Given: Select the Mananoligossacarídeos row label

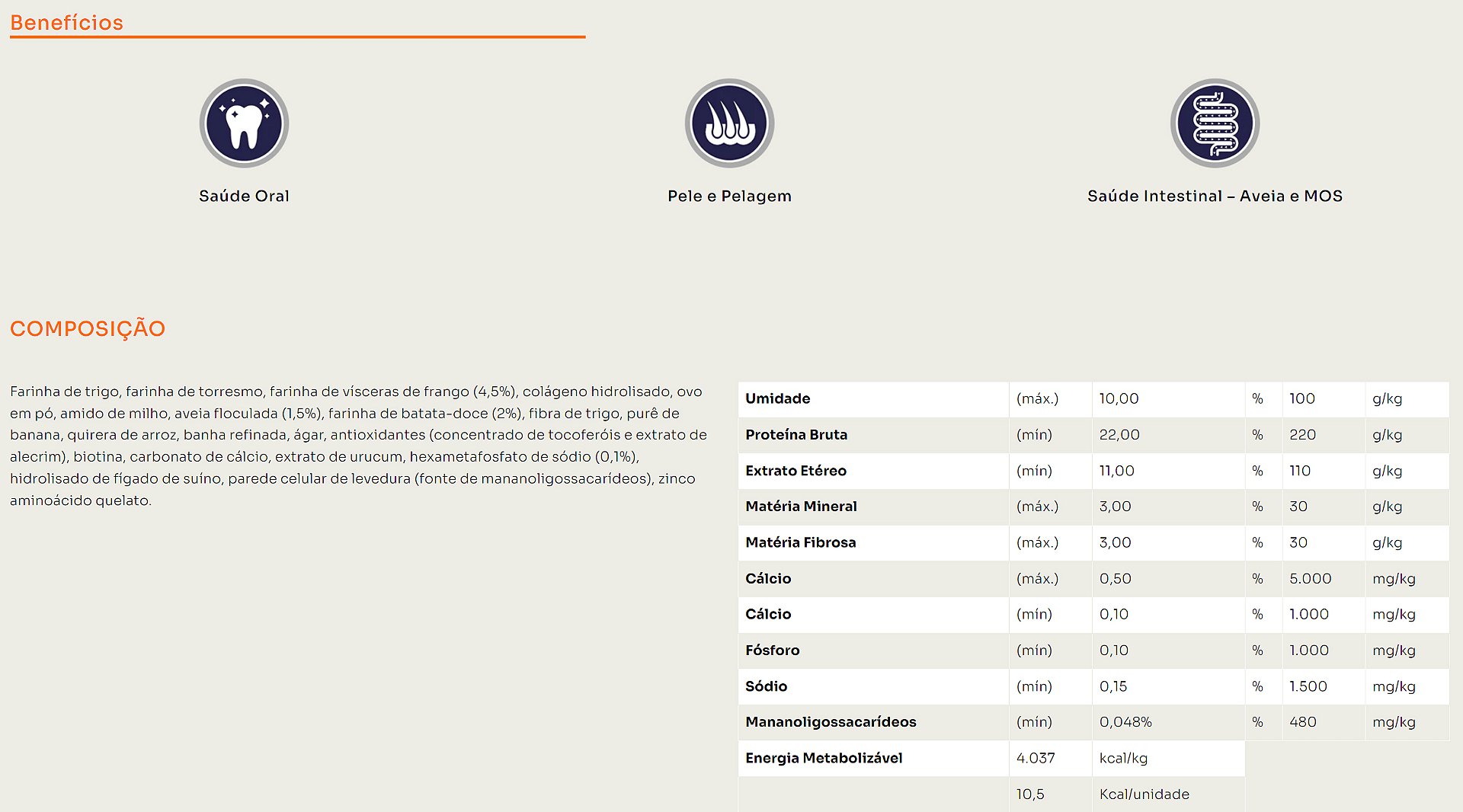Looking at the screenshot, I should 831,721.
